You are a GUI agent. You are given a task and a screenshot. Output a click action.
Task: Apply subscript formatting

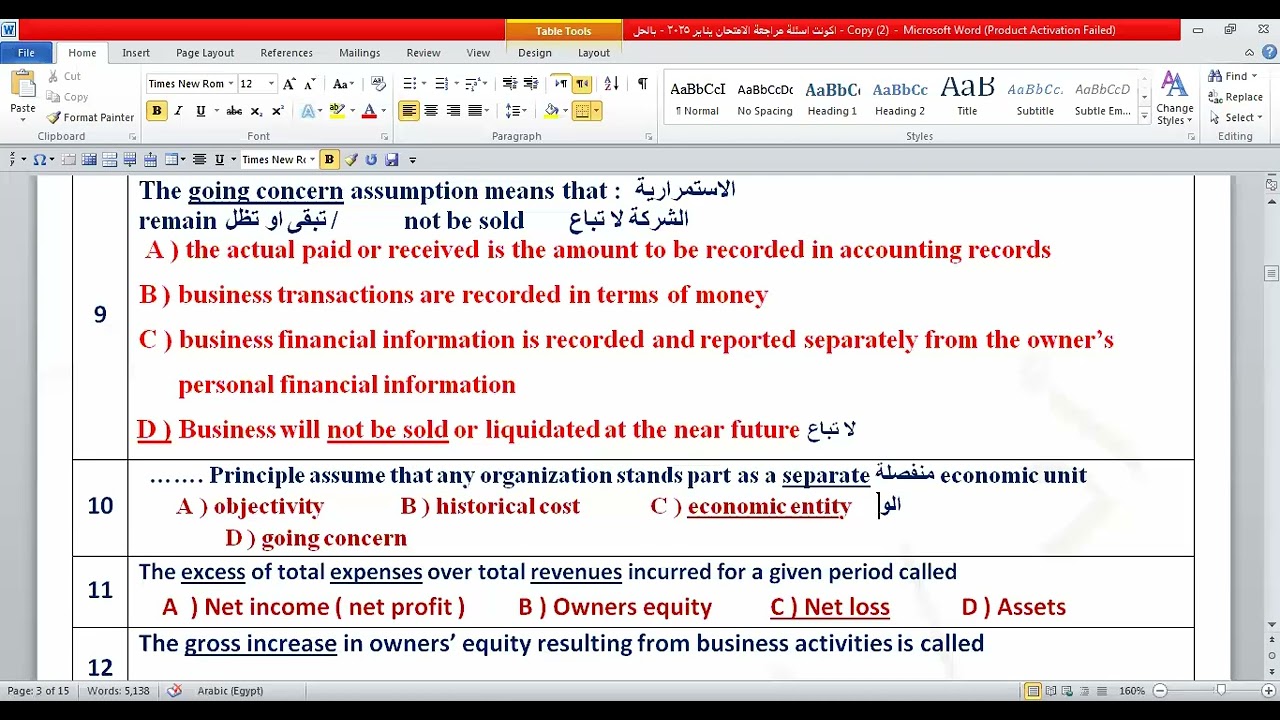(x=256, y=111)
